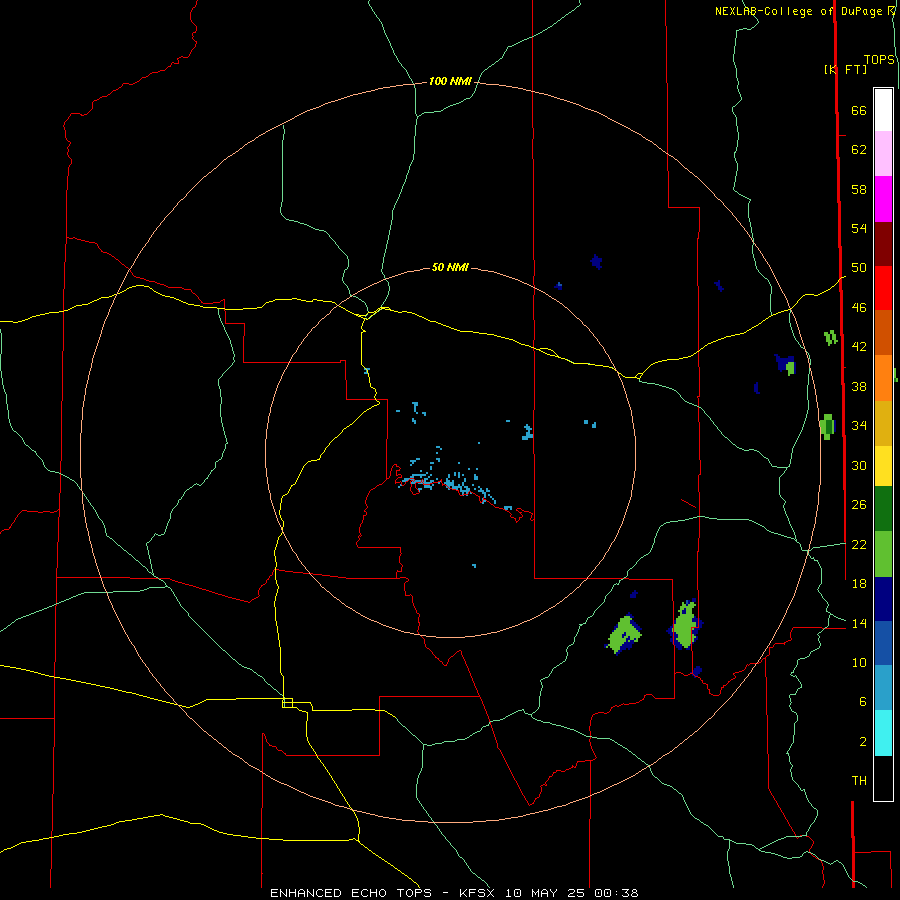Pick the light green legend swatch
Image resolution: width=900 pixels, height=900 pixels.
click(x=883, y=554)
